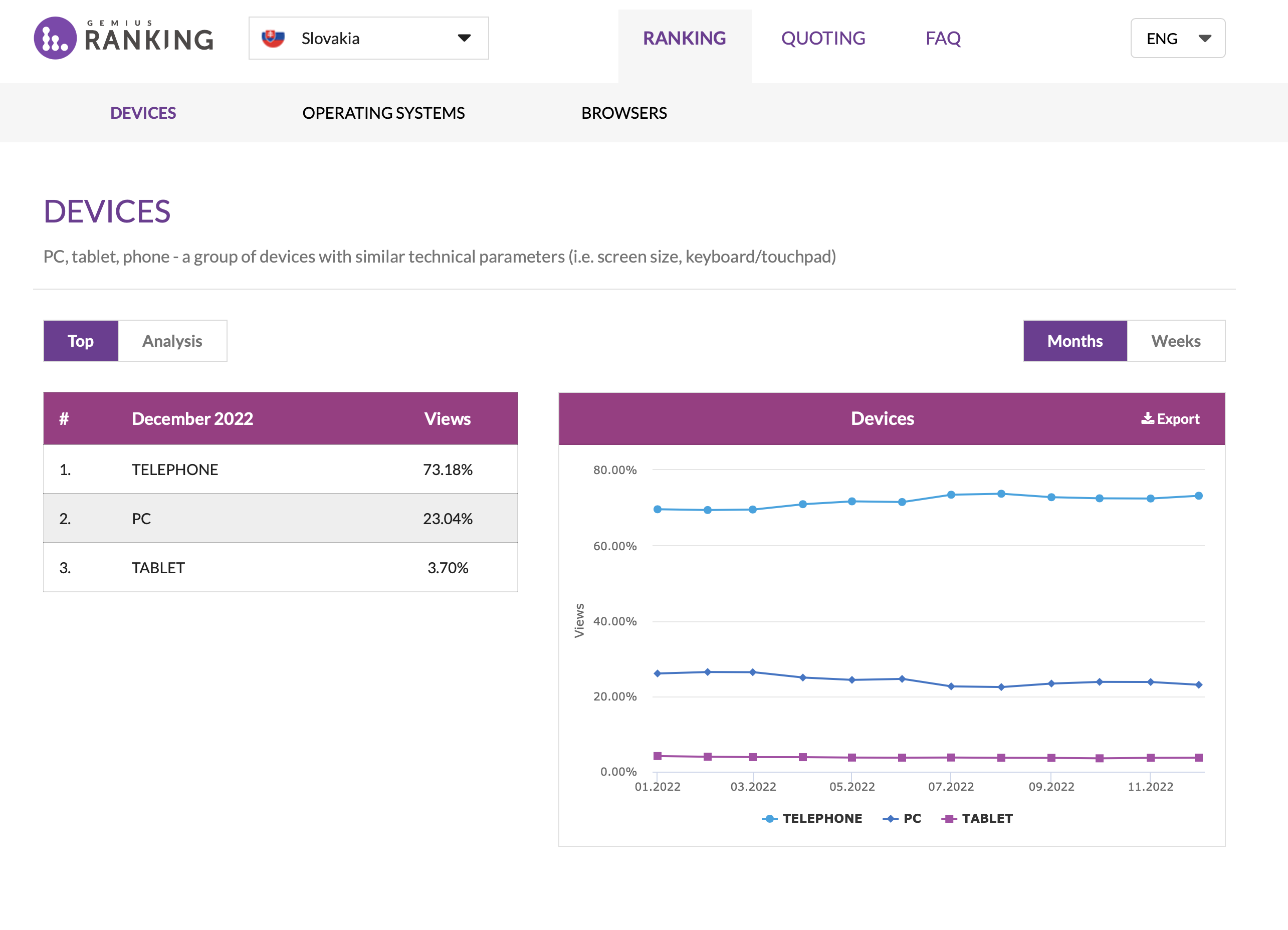The height and width of the screenshot is (930, 1288).
Task: Go to the FAQ page
Action: (x=943, y=38)
